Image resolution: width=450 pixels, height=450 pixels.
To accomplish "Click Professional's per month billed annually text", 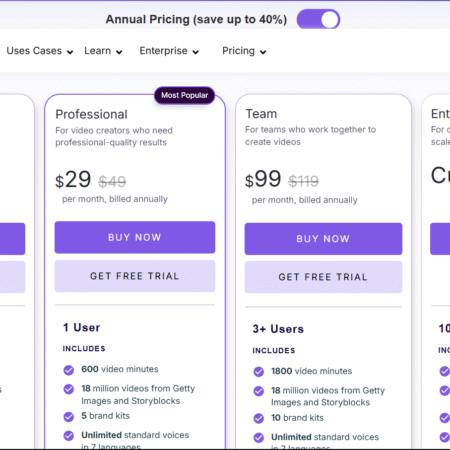I will [x=115, y=199].
